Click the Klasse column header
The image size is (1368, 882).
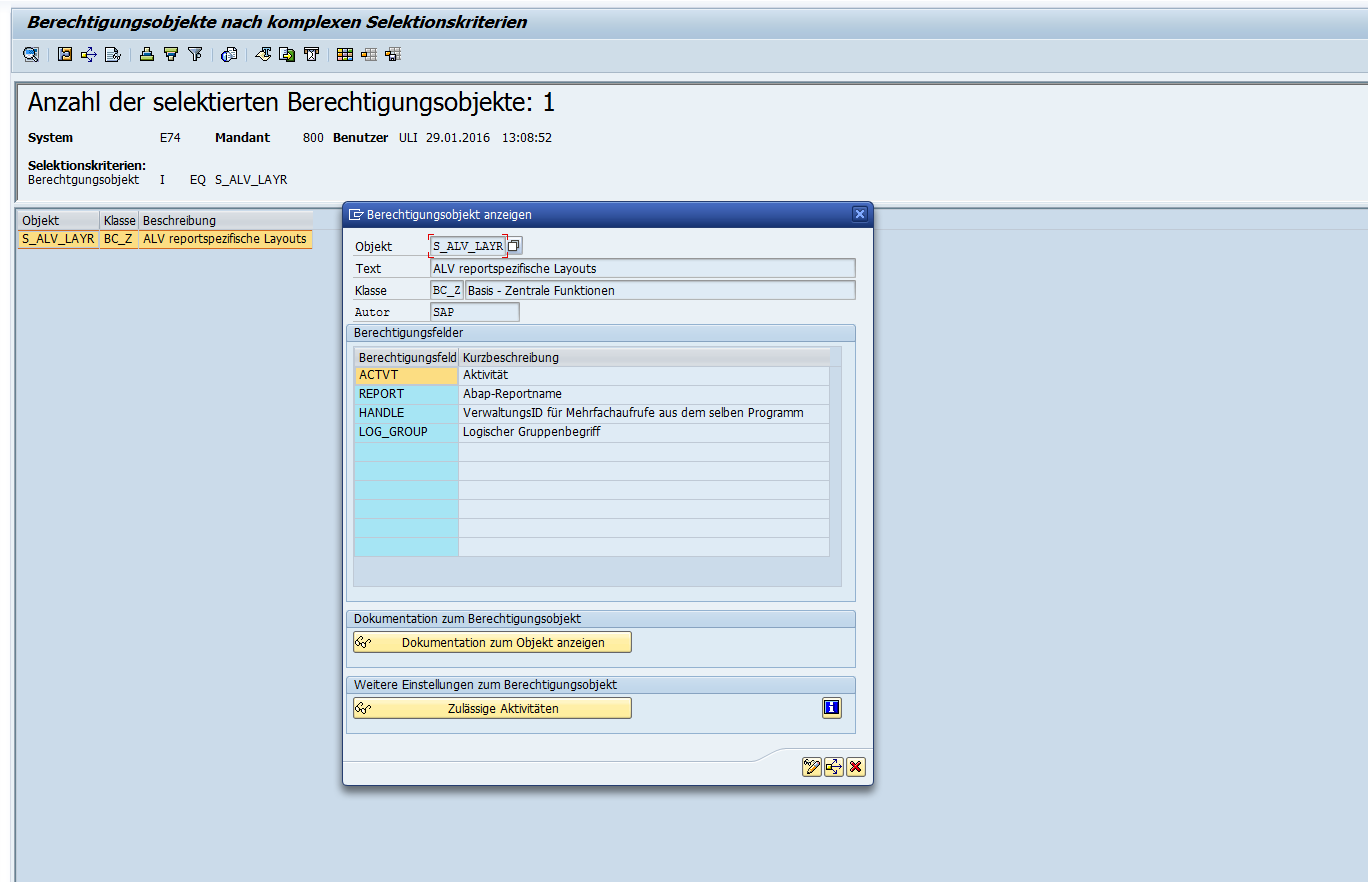click(x=119, y=220)
